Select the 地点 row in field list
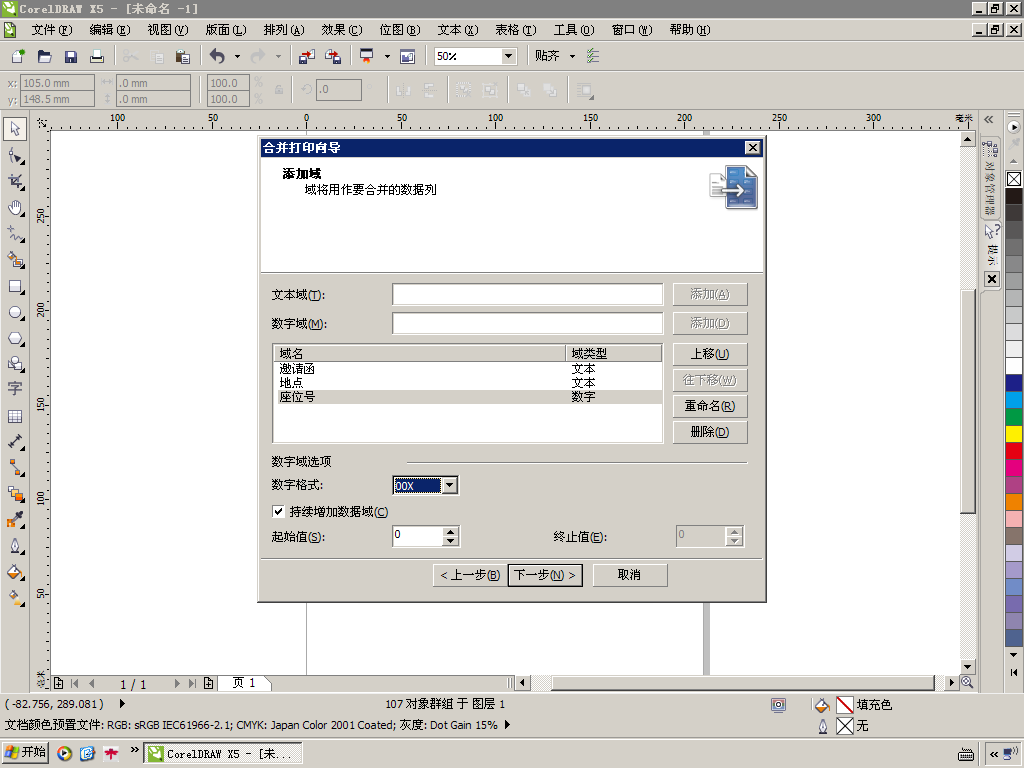This screenshot has width=1024, height=768. coord(468,383)
